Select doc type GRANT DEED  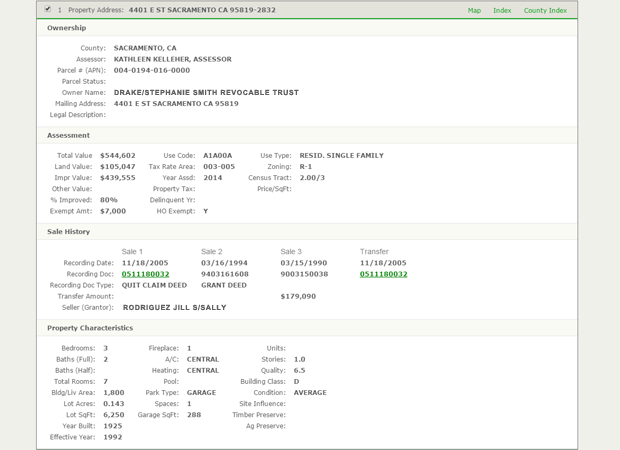[224, 285]
